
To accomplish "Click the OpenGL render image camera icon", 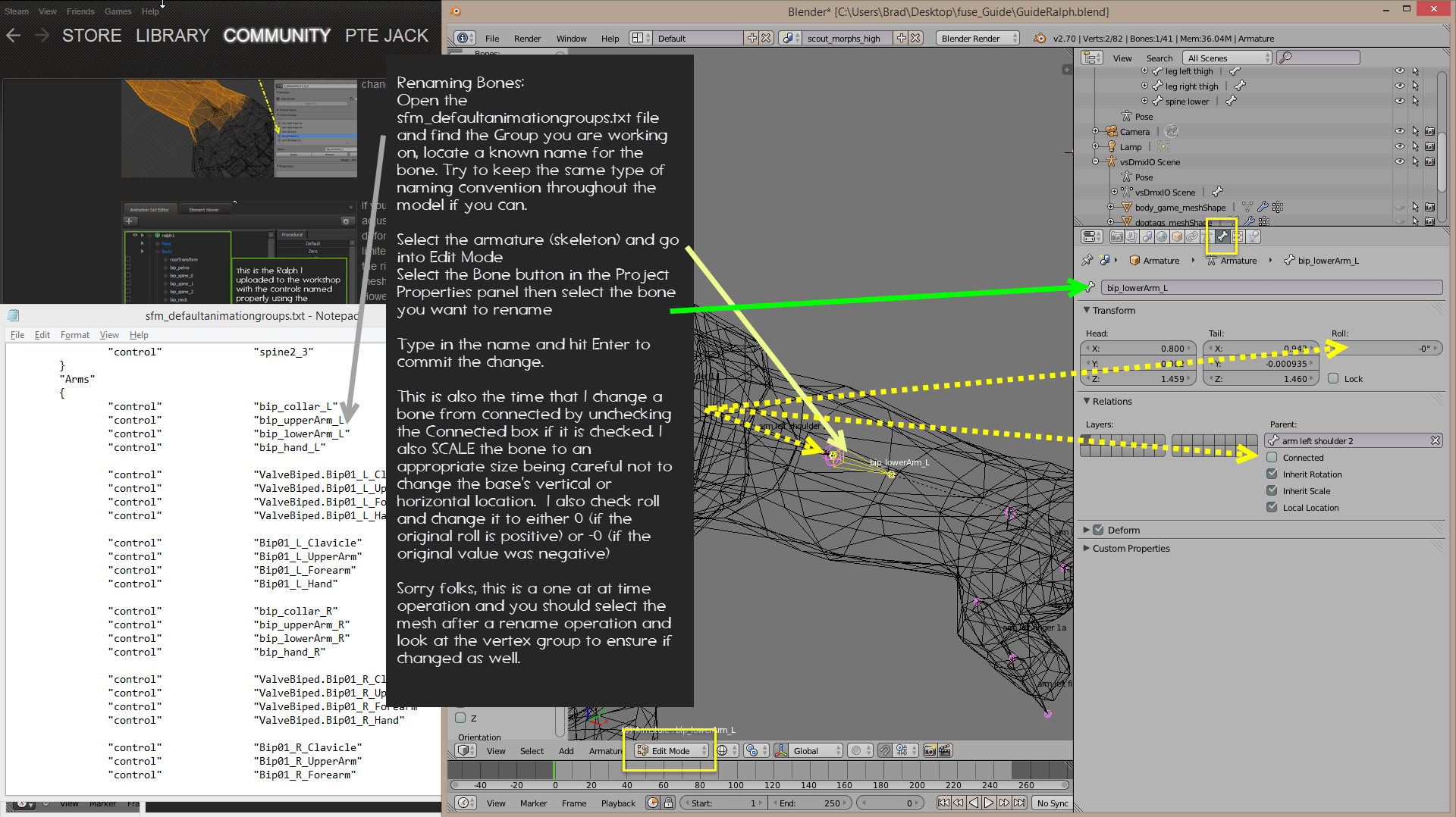I will click(x=930, y=750).
